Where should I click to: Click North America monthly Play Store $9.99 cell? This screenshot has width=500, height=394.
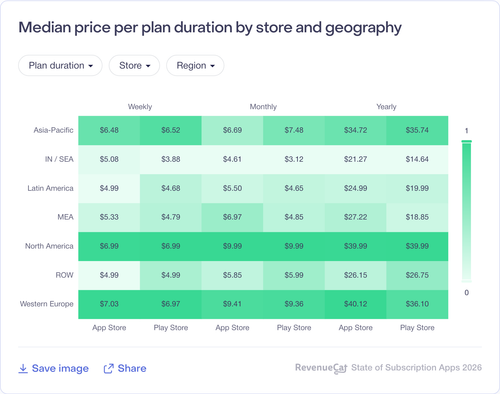click(x=294, y=246)
